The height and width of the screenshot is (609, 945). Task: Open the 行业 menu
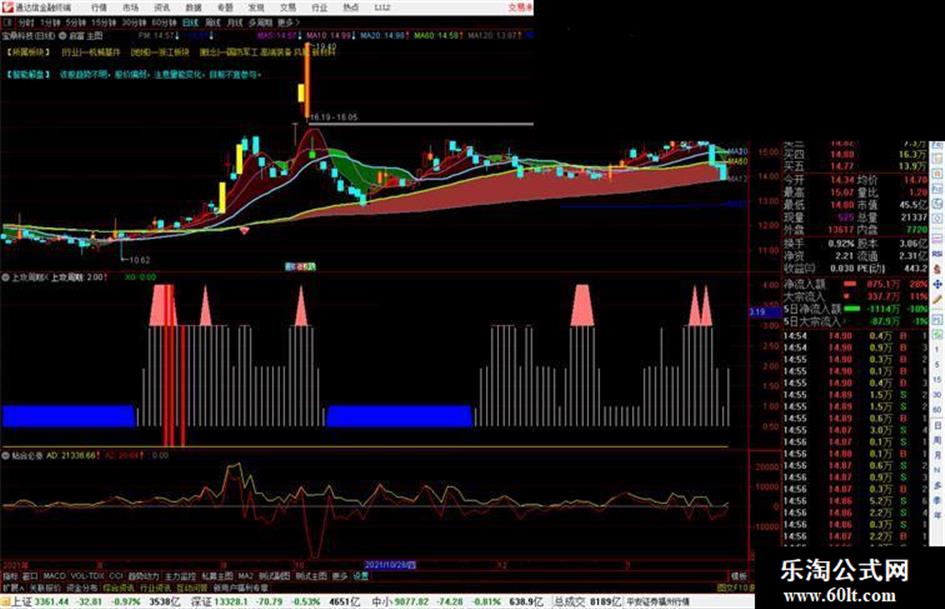[319, 8]
